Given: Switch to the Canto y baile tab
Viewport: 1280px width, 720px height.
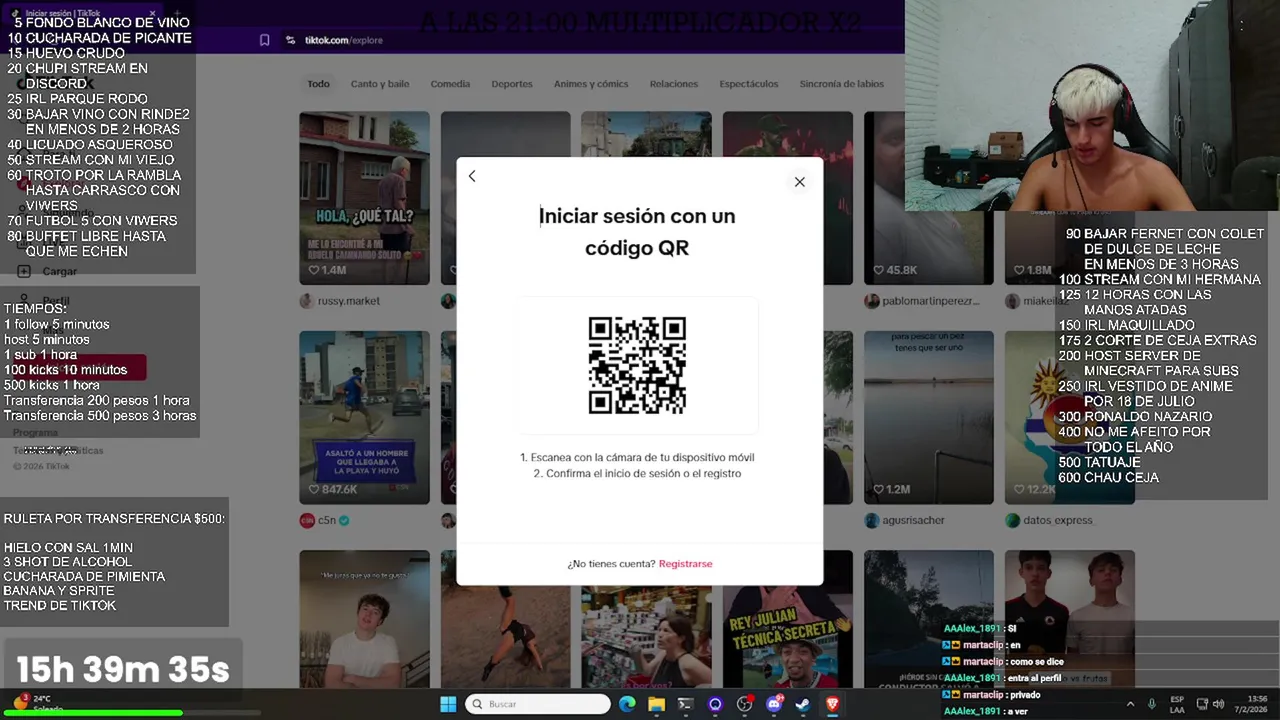Looking at the screenshot, I should [380, 84].
